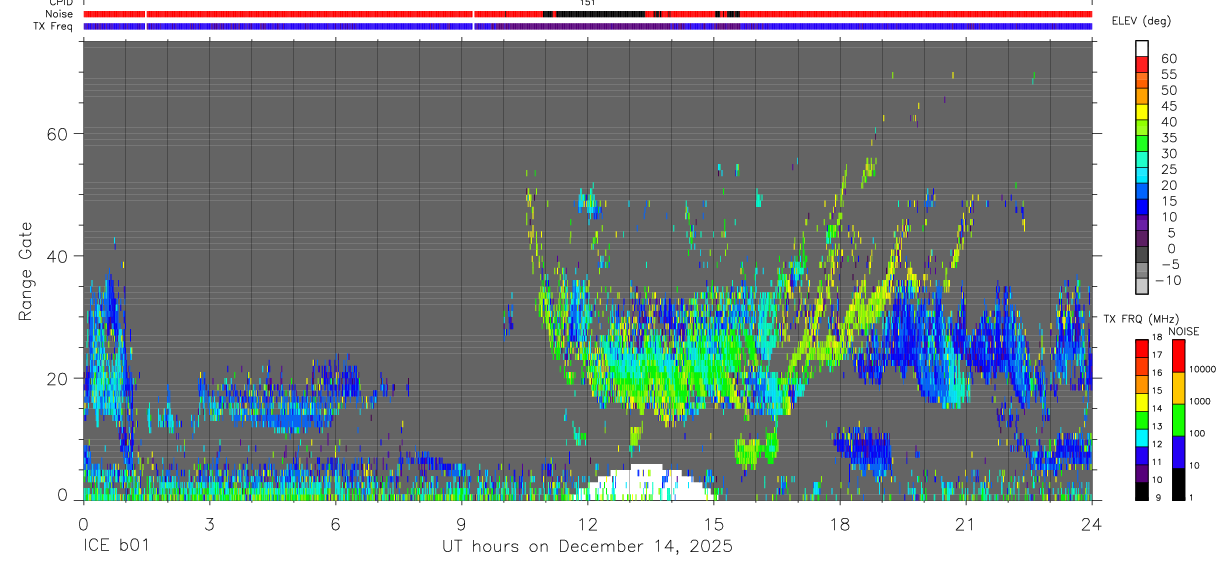Click x-axis tick label 21
The height and width of the screenshot is (567, 1228).
click(x=966, y=525)
